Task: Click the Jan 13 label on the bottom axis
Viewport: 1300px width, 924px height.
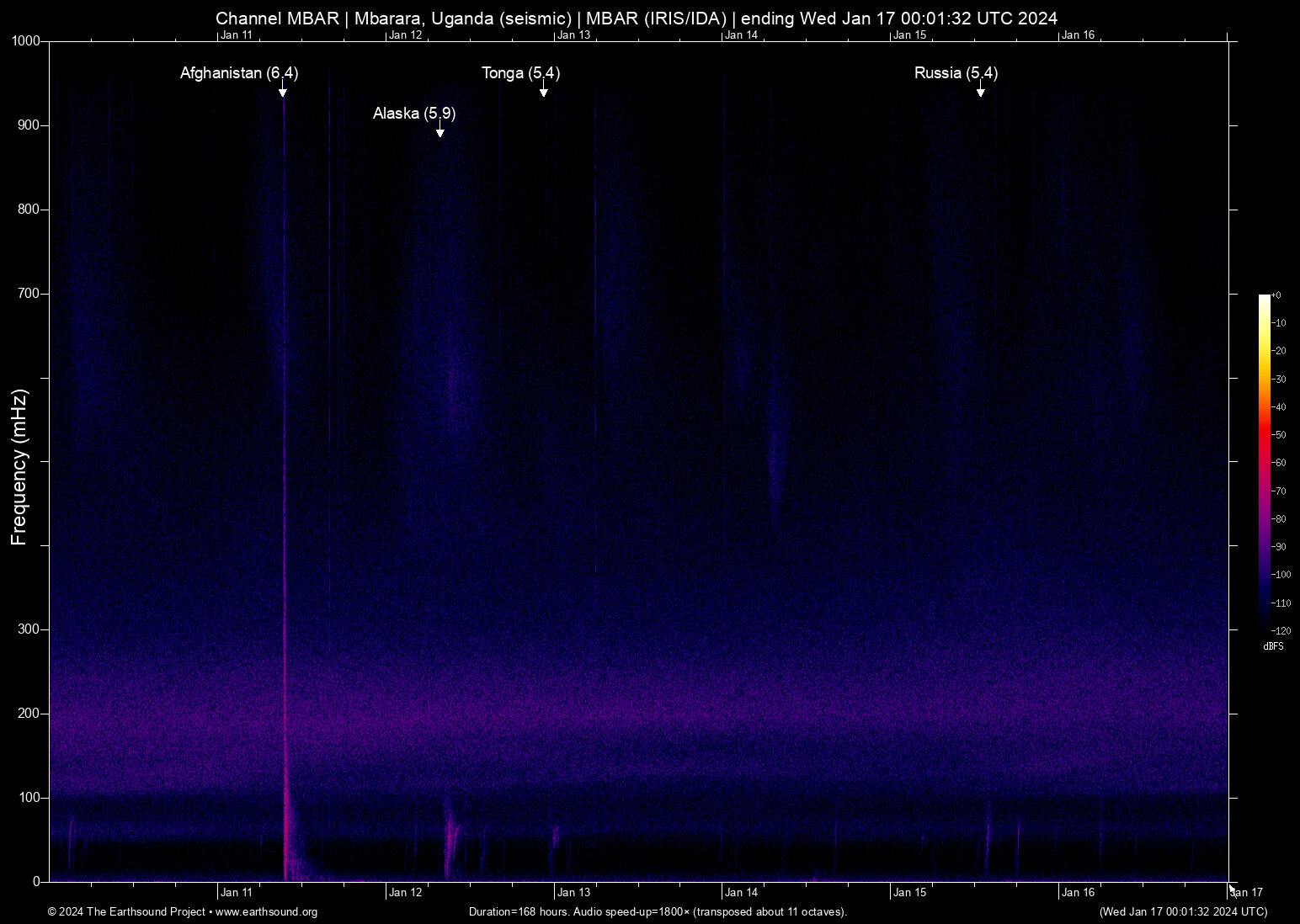Action: coord(573,893)
